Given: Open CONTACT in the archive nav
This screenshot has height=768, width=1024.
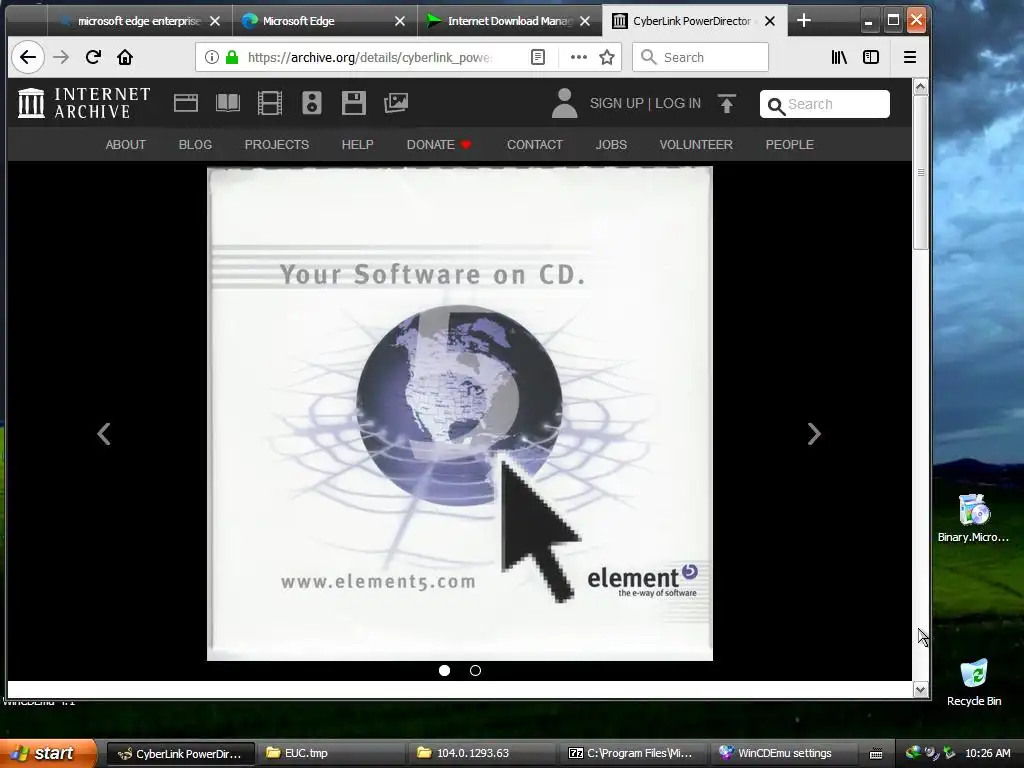Looking at the screenshot, I should 535,145.
